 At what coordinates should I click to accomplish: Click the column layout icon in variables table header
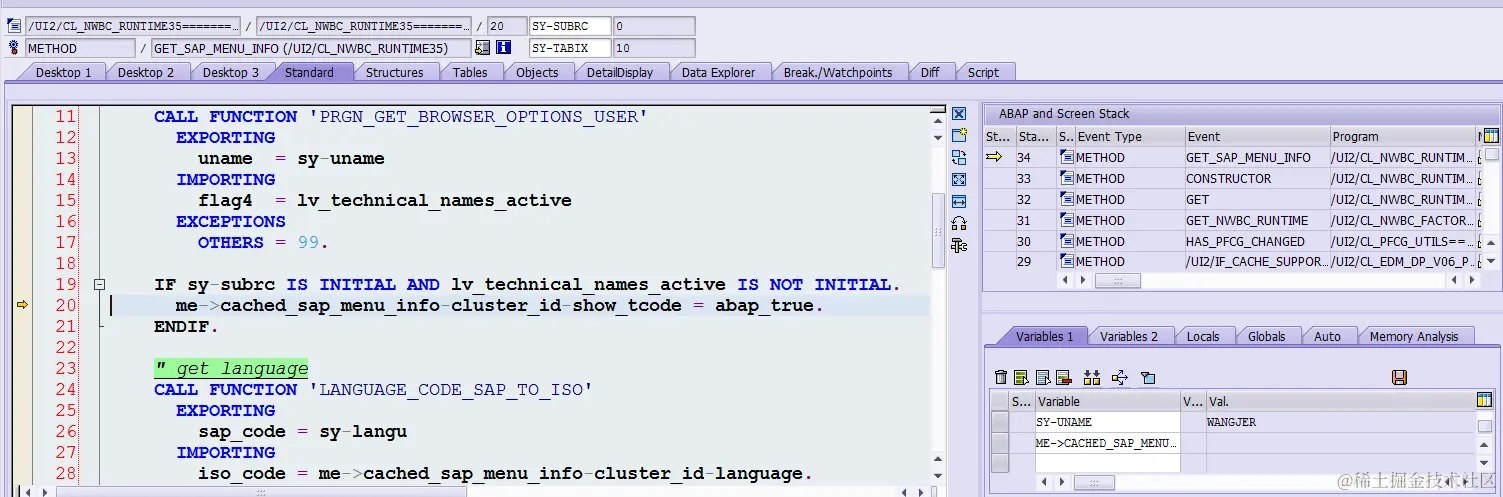tap(1485, 400)
